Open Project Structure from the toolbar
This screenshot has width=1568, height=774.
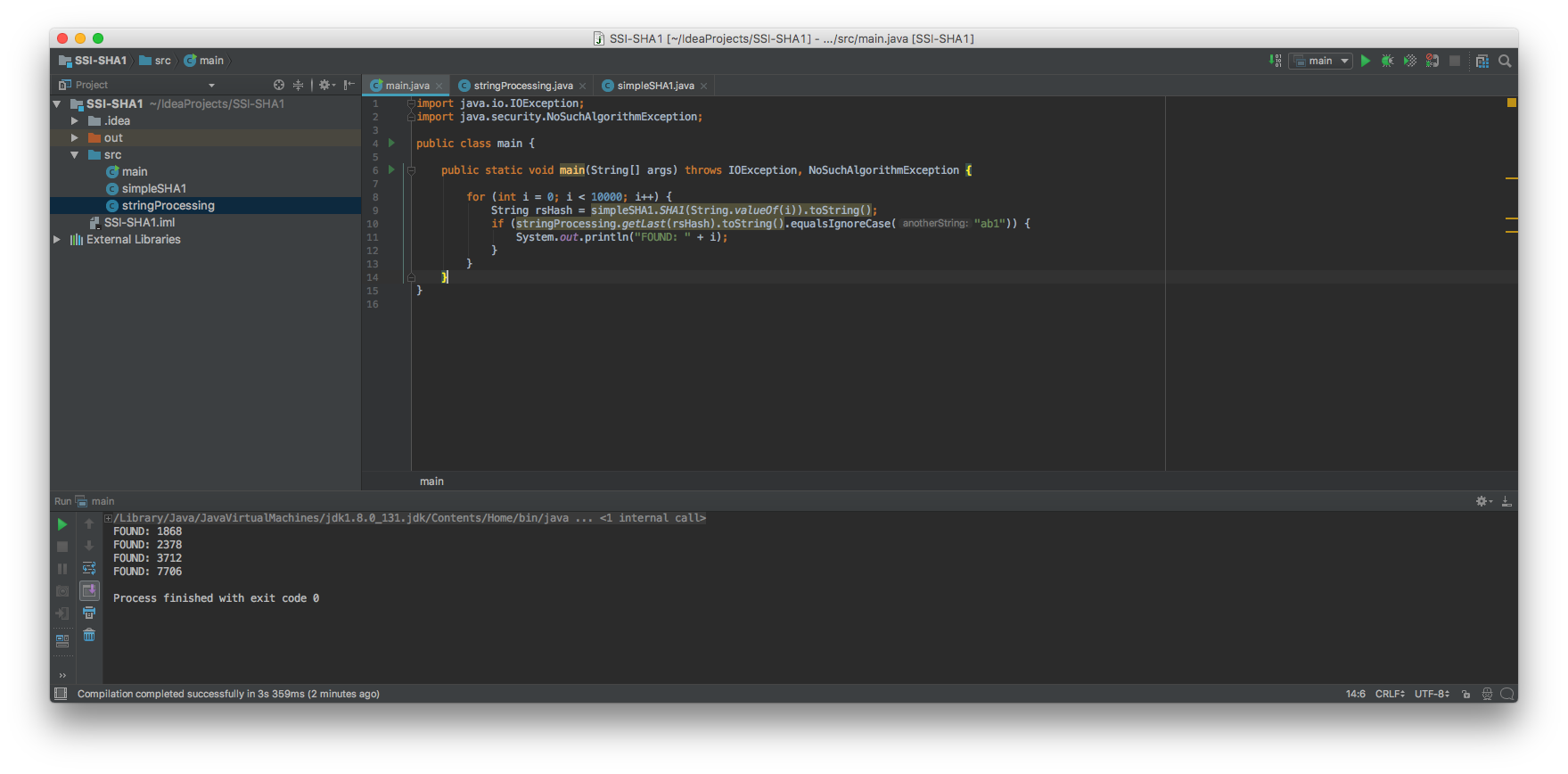[x=1482, y=61]
